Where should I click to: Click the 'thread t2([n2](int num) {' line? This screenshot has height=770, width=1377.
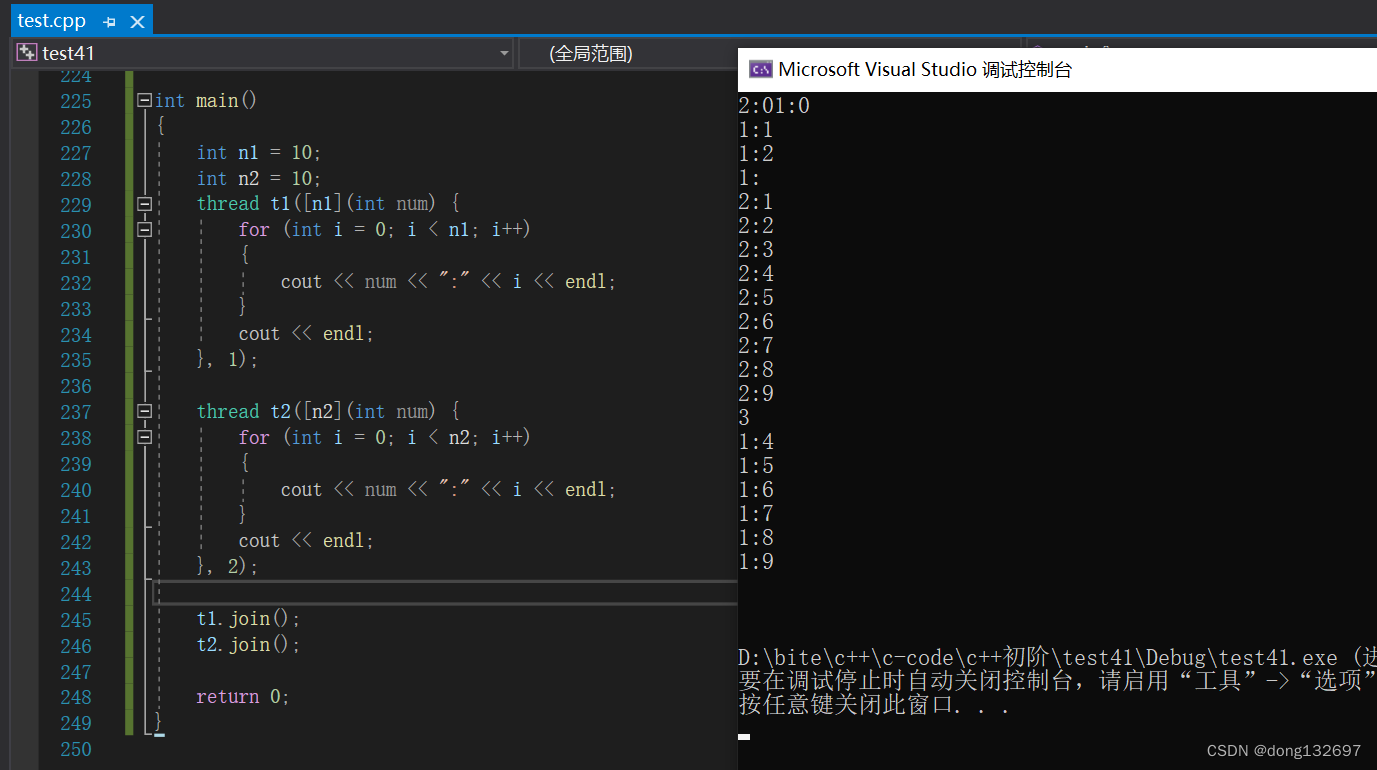point(328,411)
